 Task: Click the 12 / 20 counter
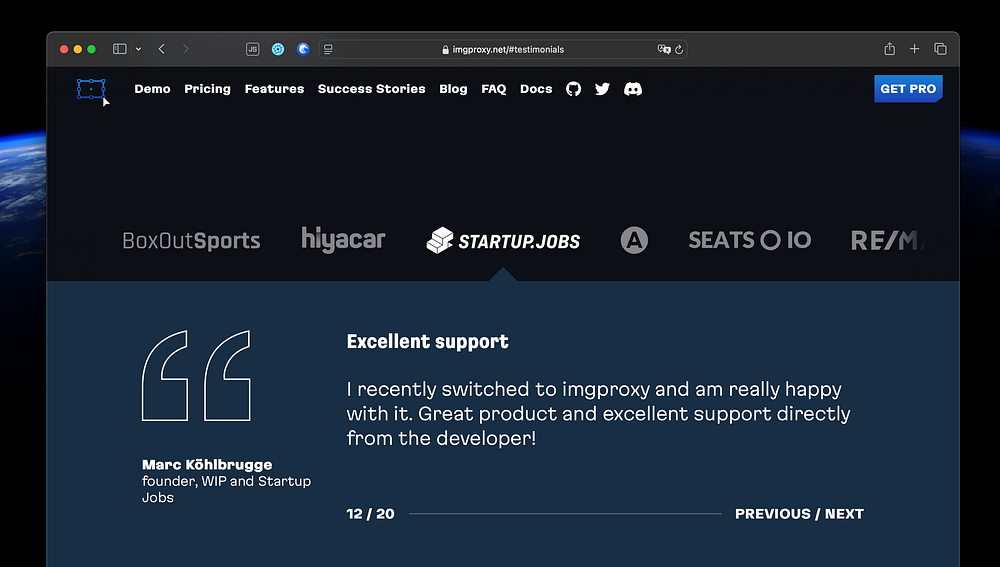click(371, 514)
